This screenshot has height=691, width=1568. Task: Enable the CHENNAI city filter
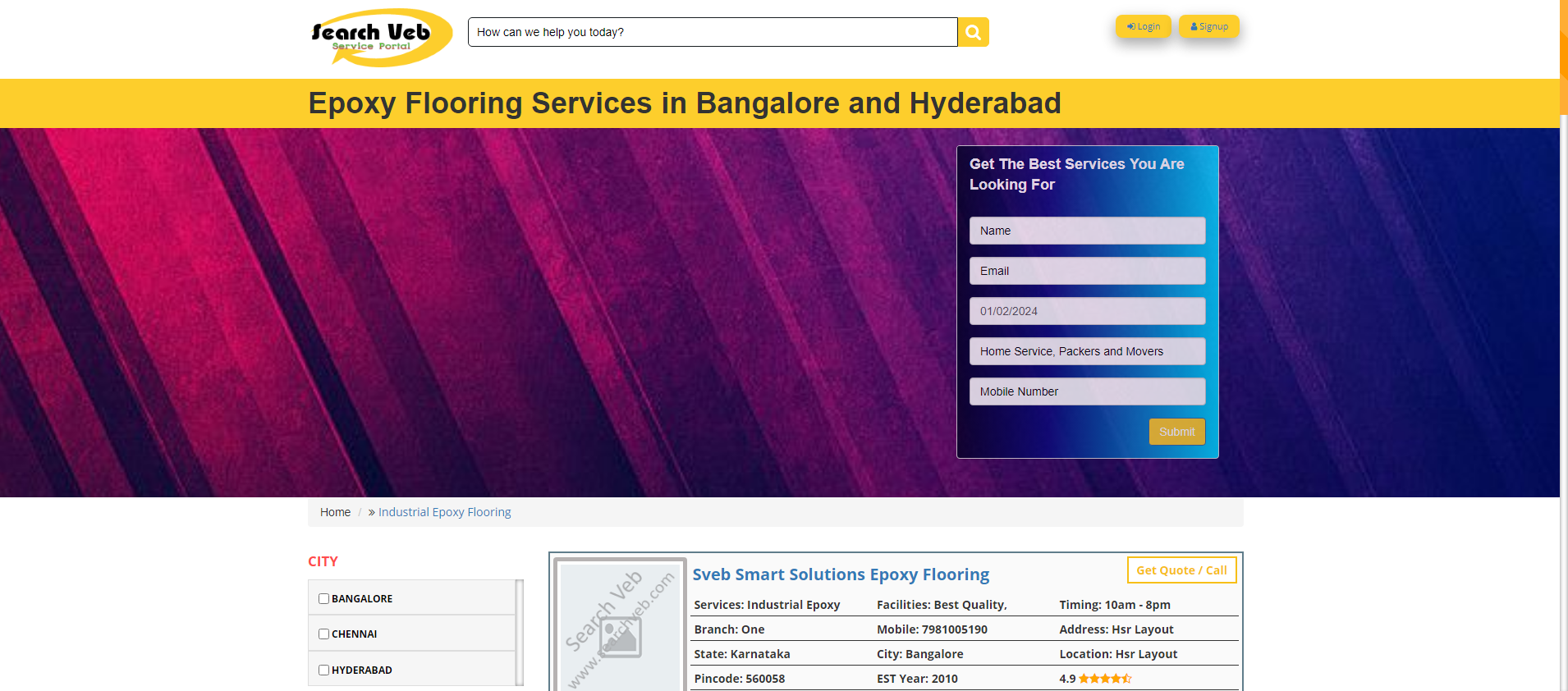[x=324, y=634]
